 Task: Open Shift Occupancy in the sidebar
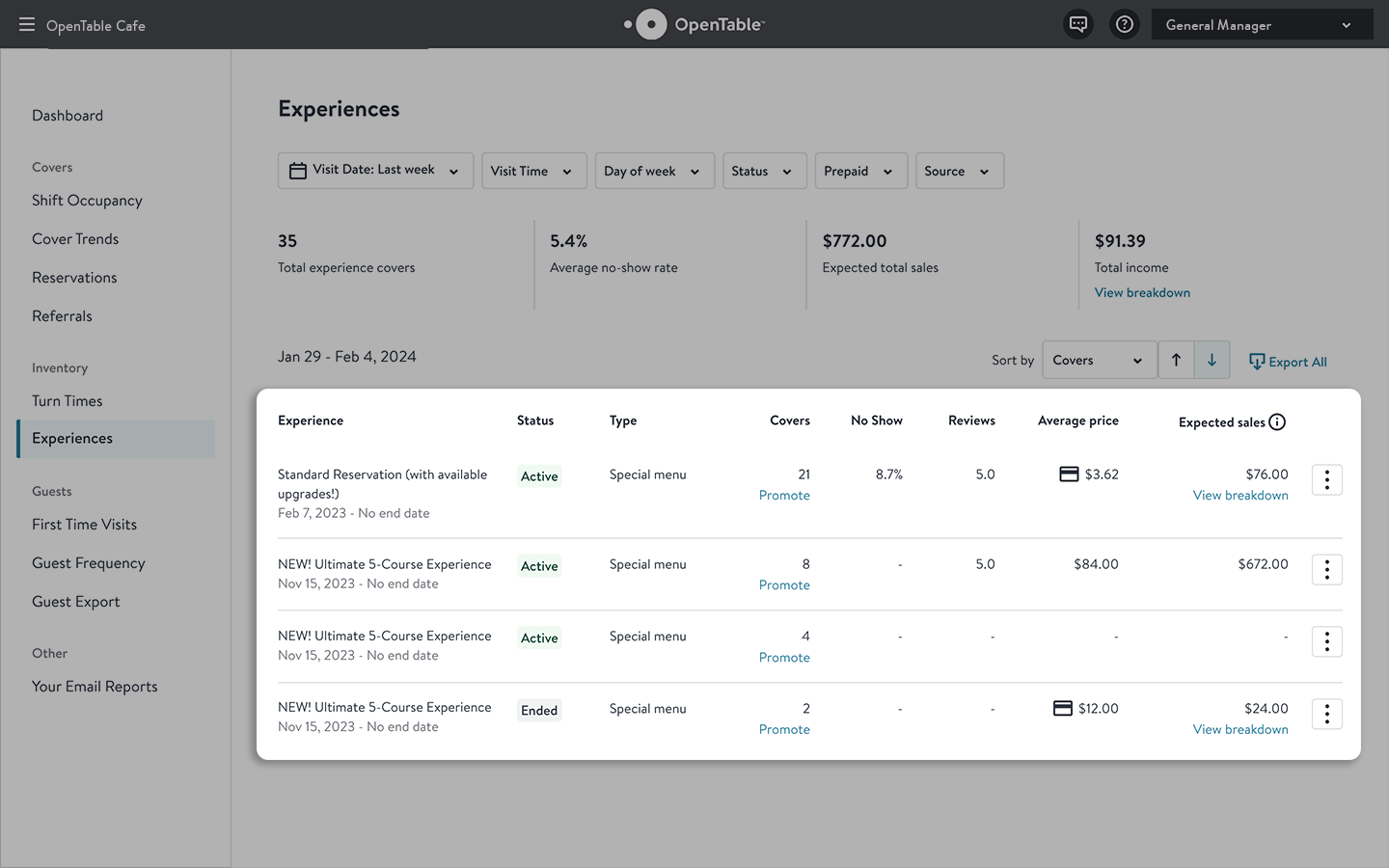[x=87, y=201]
